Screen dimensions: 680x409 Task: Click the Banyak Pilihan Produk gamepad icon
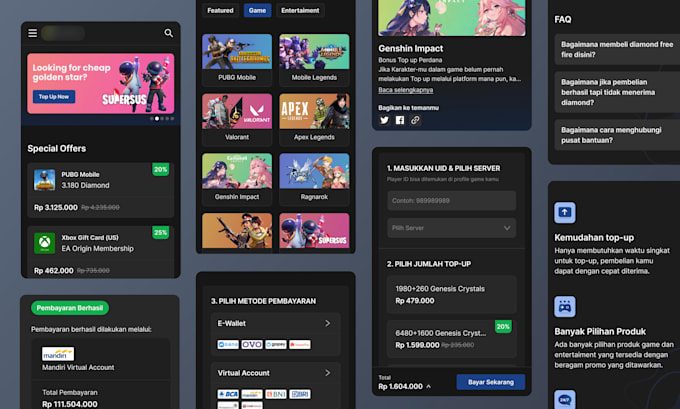click(x=565, y=307)
